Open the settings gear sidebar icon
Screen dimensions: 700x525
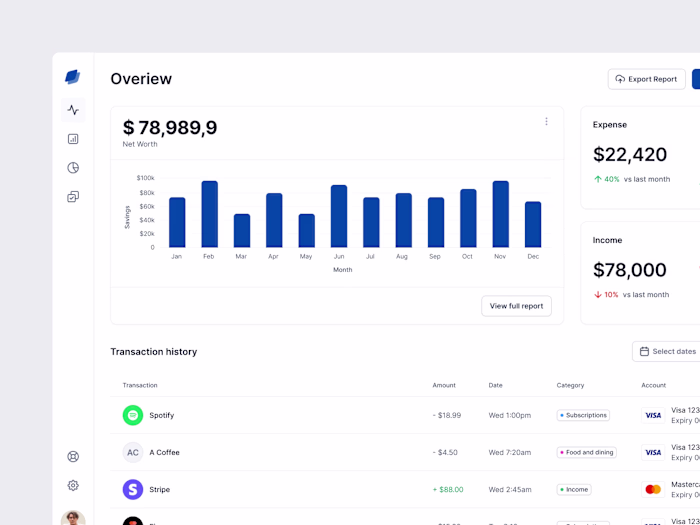(x=73, y=485)
